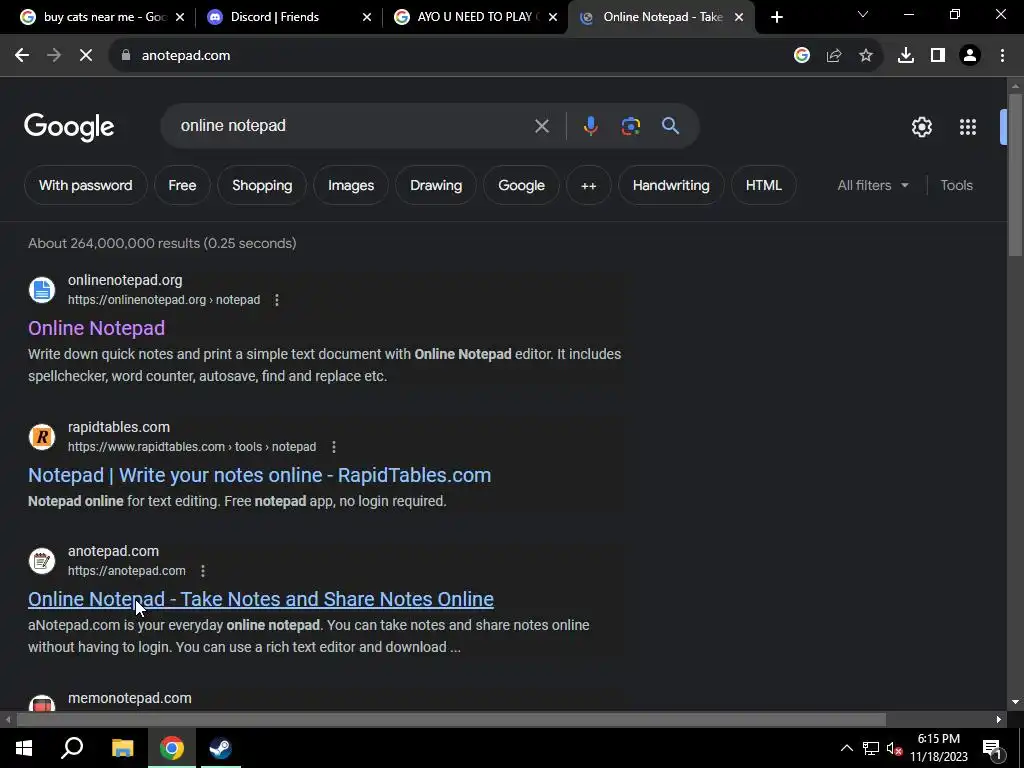Open options for rapidtables.com result
Screen dimensions: 1024x768
point(334,447)
